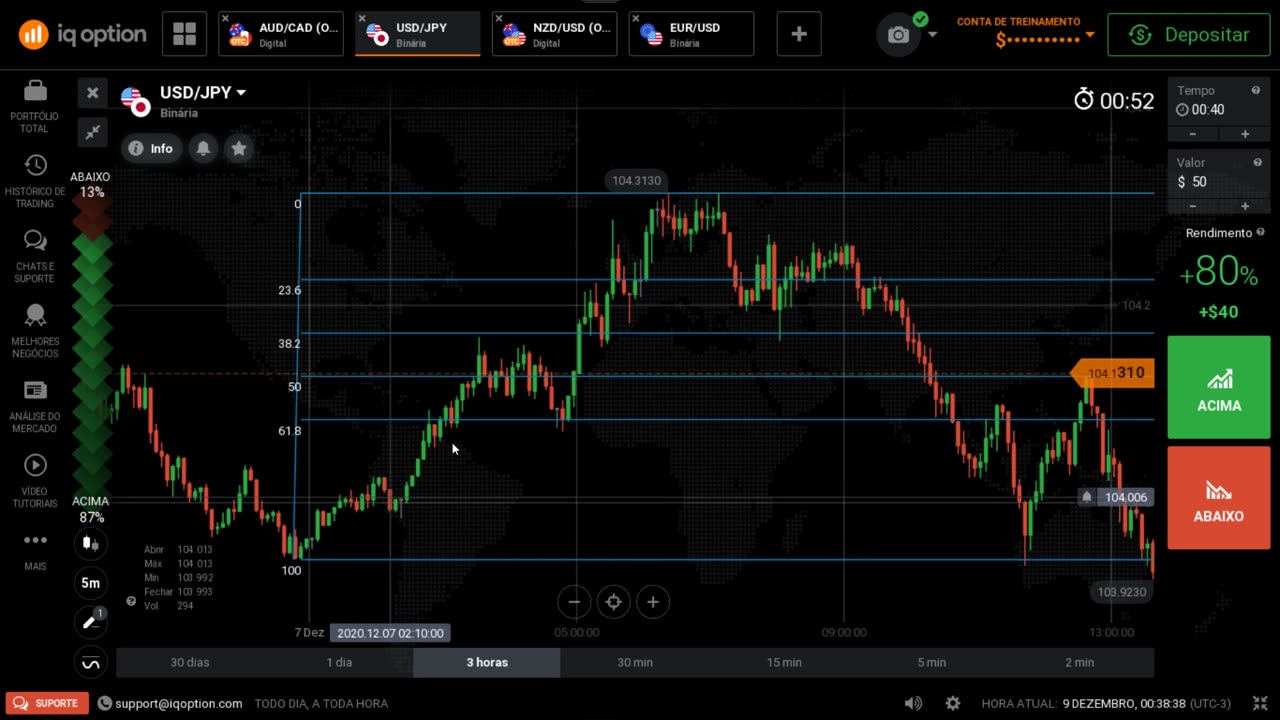Open the indicators wave icon
Screen dimensions: 1280x720
coord(91,662)
